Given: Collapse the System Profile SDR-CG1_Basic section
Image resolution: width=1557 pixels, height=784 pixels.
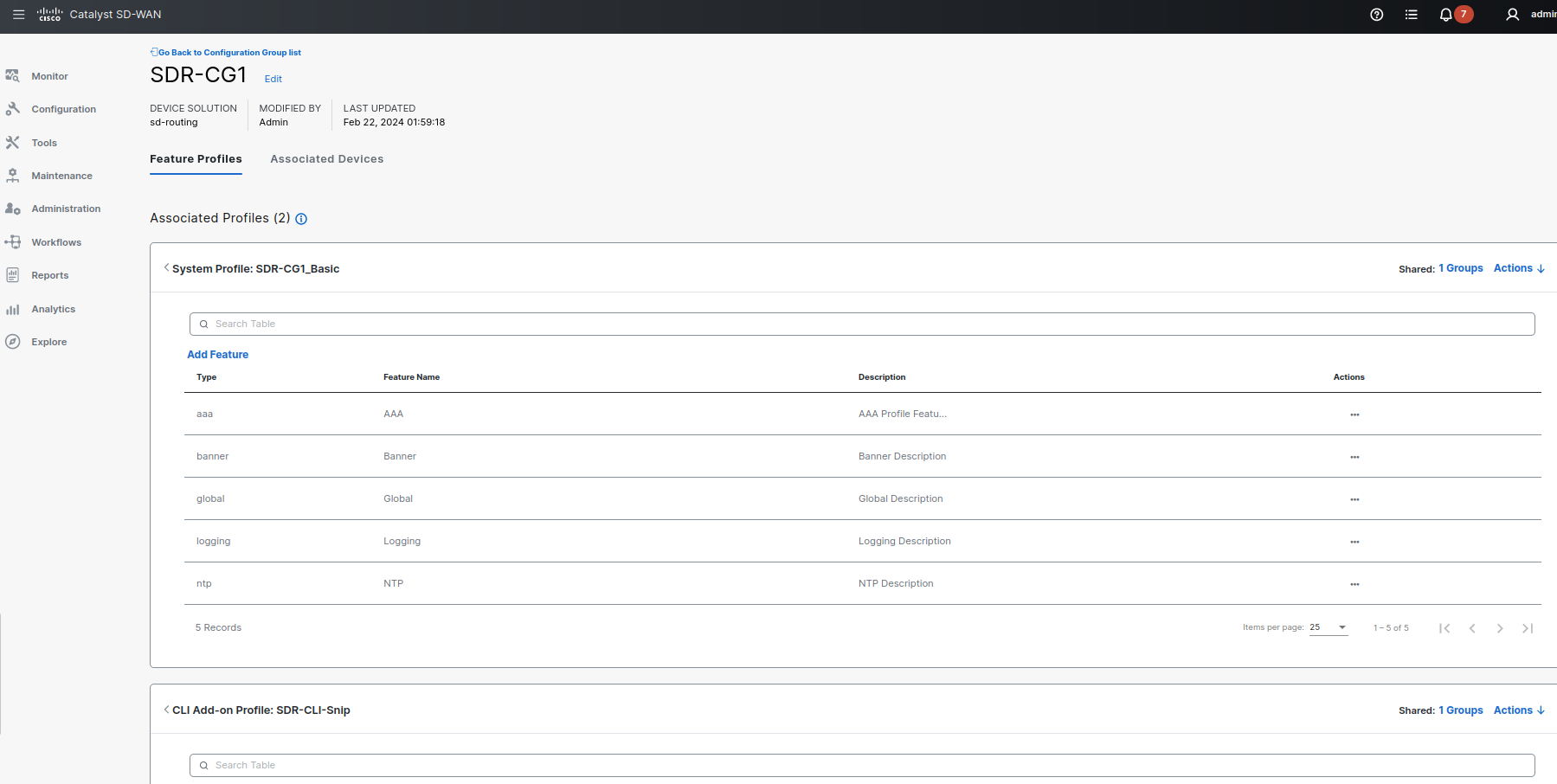Looking at the screenshot, I should pos(166,268).
